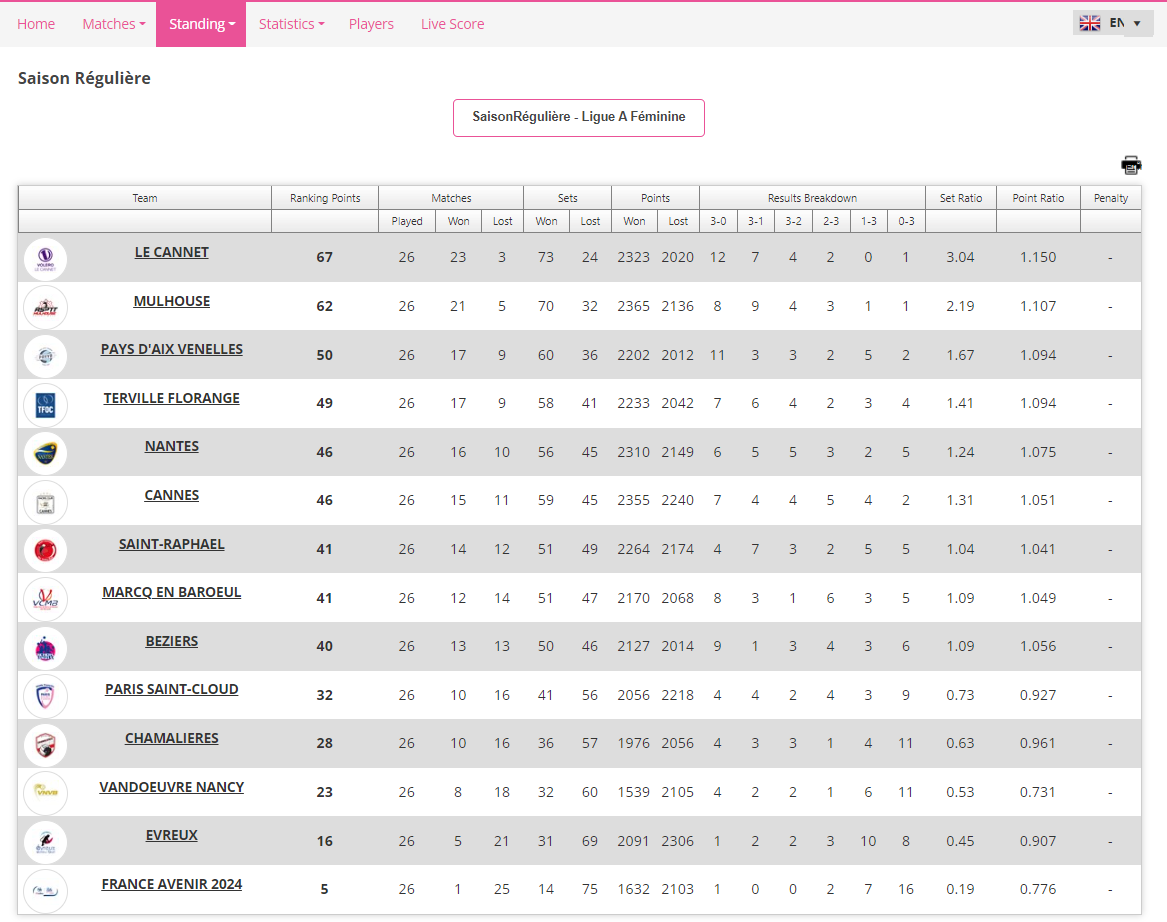The image size is (1167, 922).
Task: Click Chamalieres' 0.63 set ratio
Action: (x=960, y=743)
